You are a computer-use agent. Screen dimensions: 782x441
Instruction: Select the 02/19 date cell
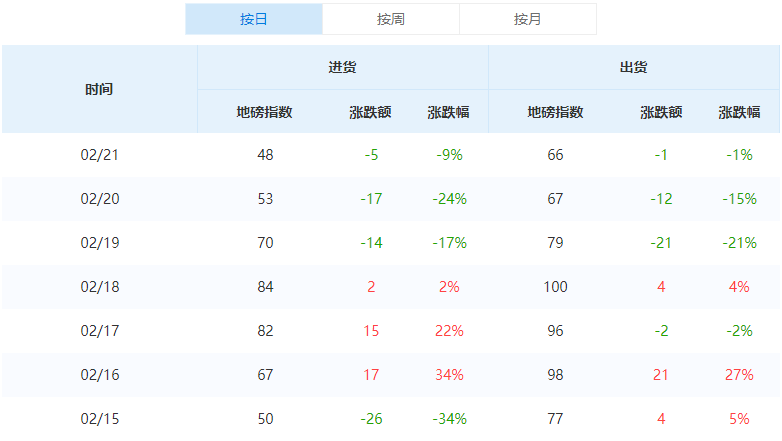point(100,243)
